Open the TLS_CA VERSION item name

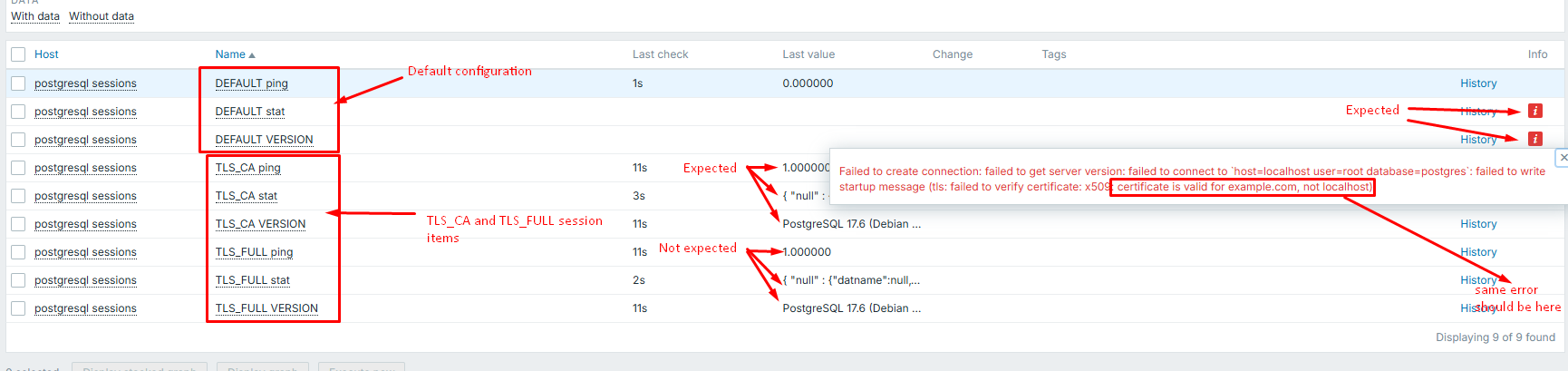260,224
